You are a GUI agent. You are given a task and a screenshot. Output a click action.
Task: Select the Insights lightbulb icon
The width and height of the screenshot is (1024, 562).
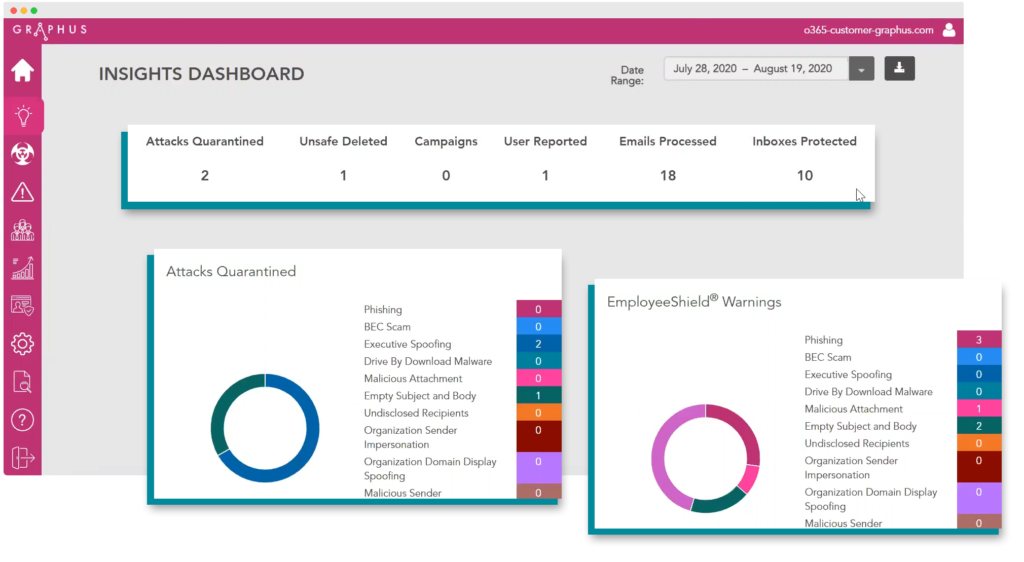[x=23, y=116]
